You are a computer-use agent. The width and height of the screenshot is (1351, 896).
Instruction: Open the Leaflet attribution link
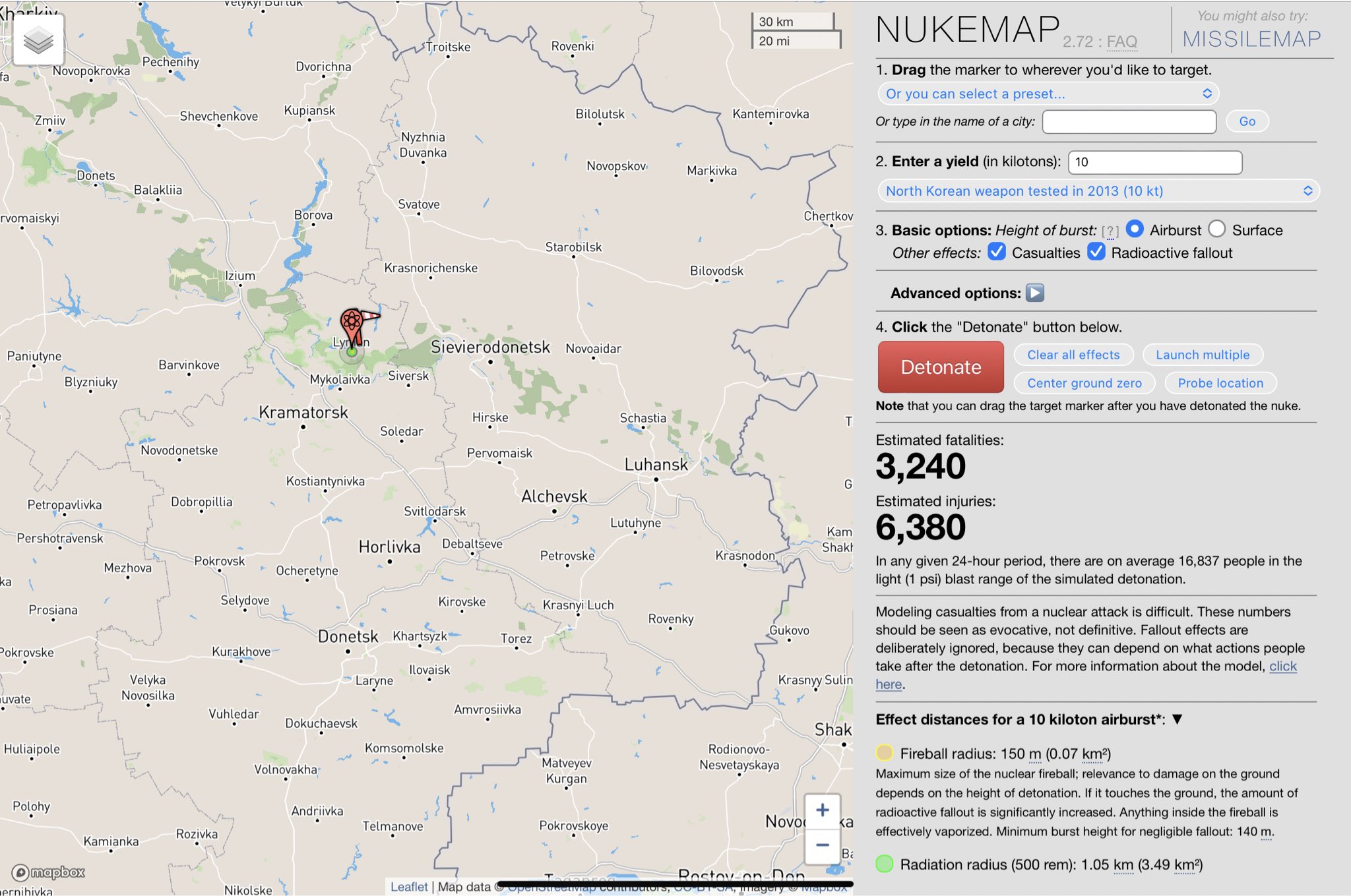pyautogui.click(x=409, y=887)
